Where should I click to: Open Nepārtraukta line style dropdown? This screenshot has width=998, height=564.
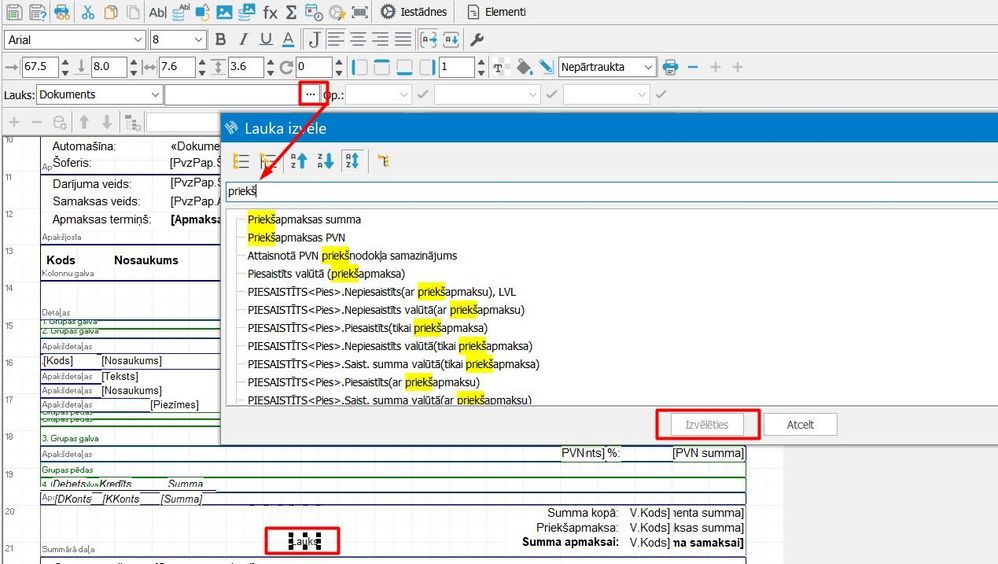(x=607, y=66)
